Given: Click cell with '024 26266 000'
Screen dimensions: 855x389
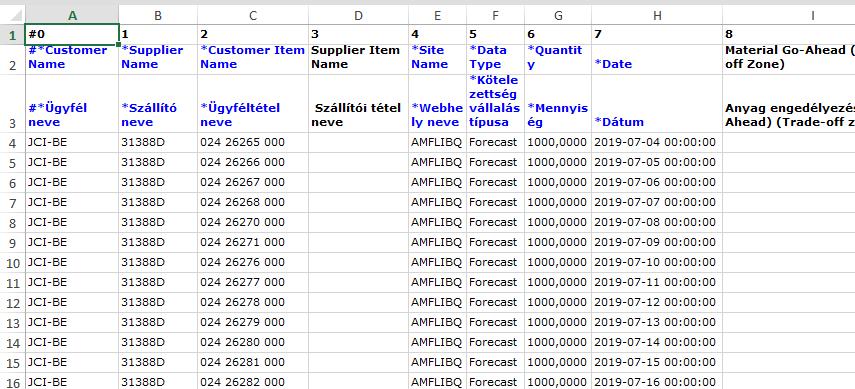Looking at the screenshot, I should point(253,163).
